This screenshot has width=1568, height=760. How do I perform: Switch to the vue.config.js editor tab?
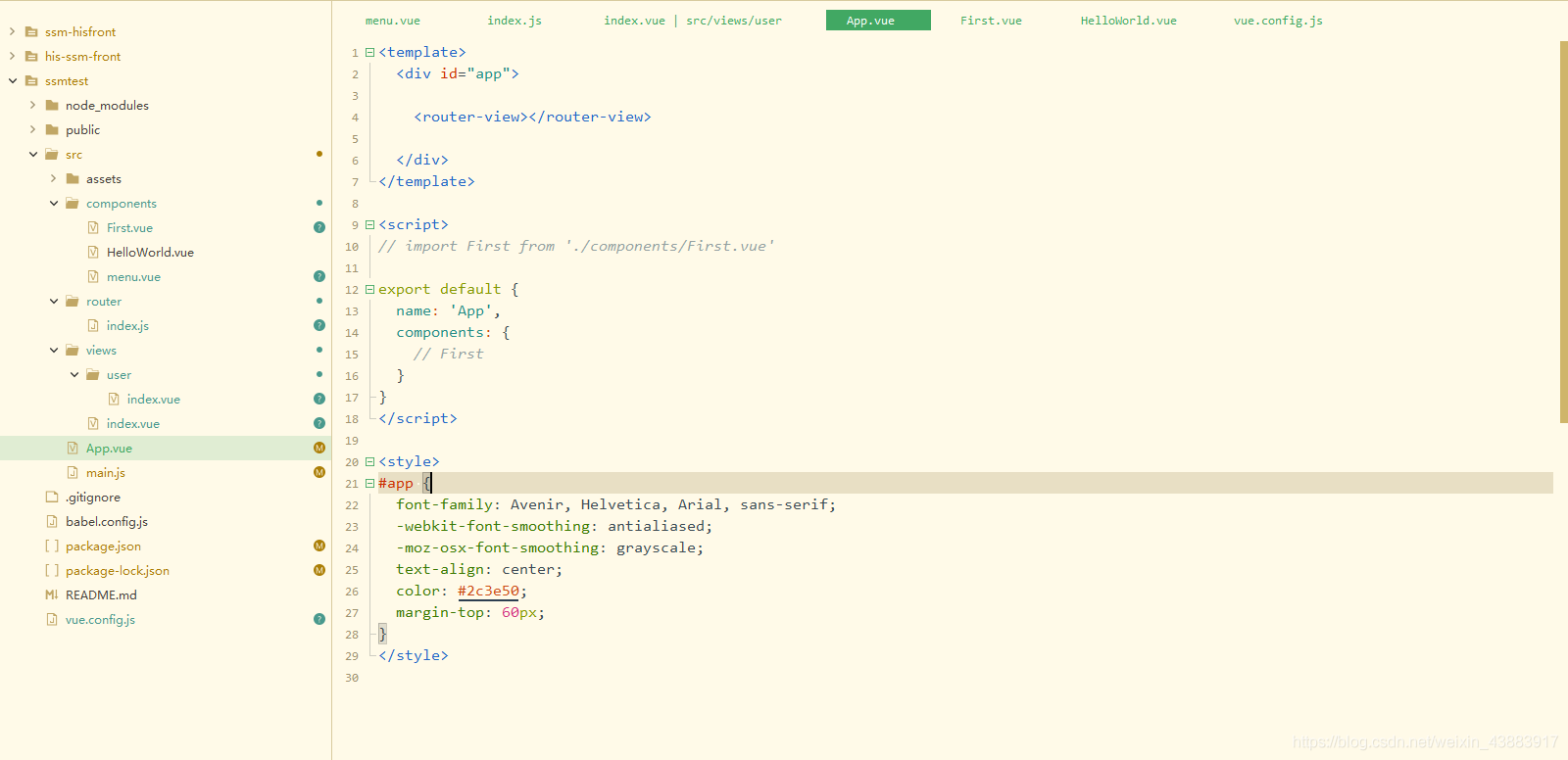click(1278, 21)
